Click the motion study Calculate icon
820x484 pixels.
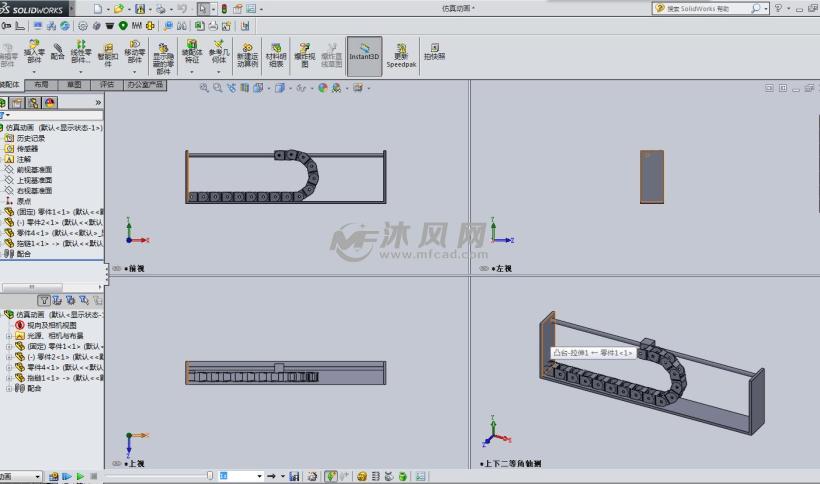(53, 476)
